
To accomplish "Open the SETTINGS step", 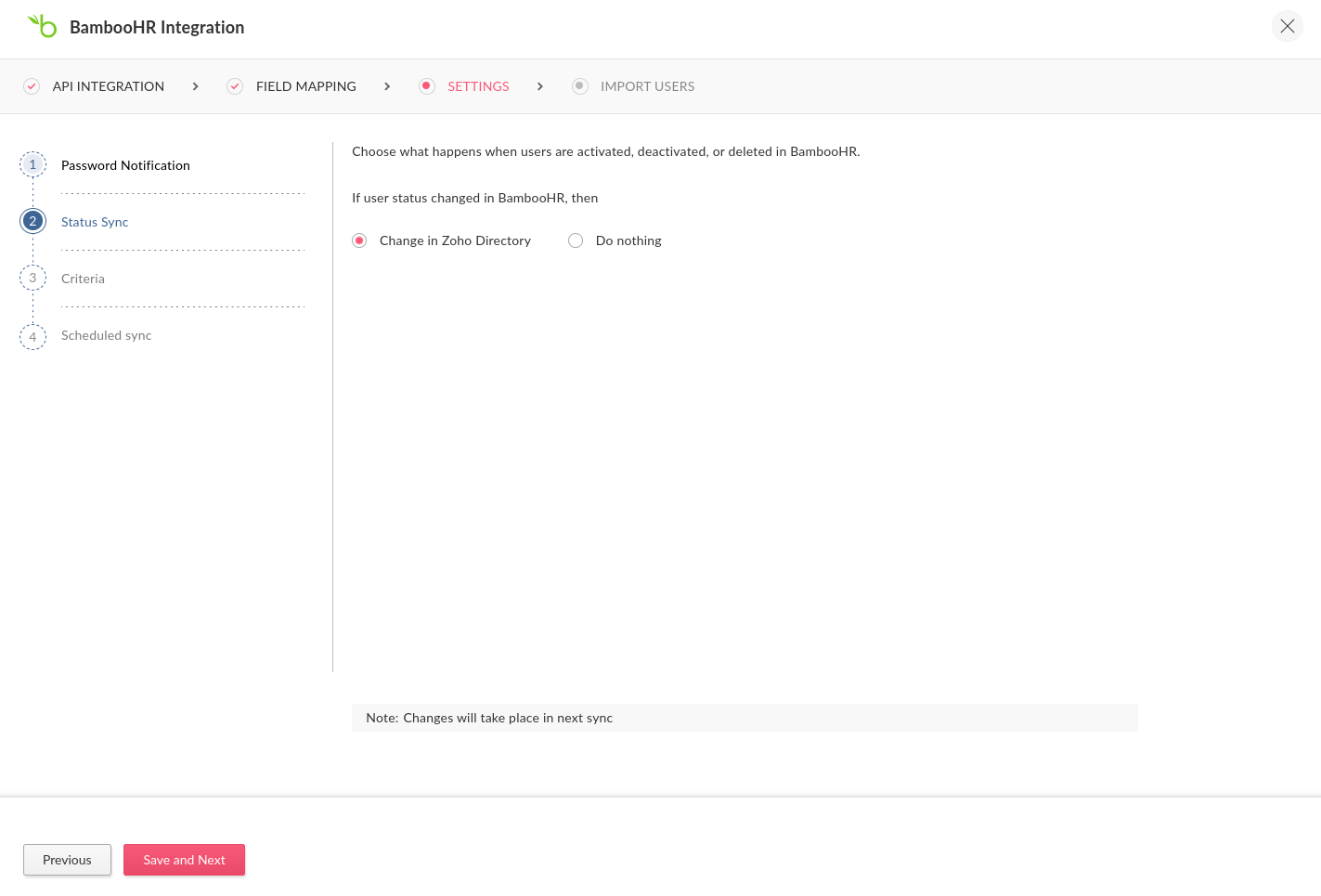I will [x=478, y=86].
